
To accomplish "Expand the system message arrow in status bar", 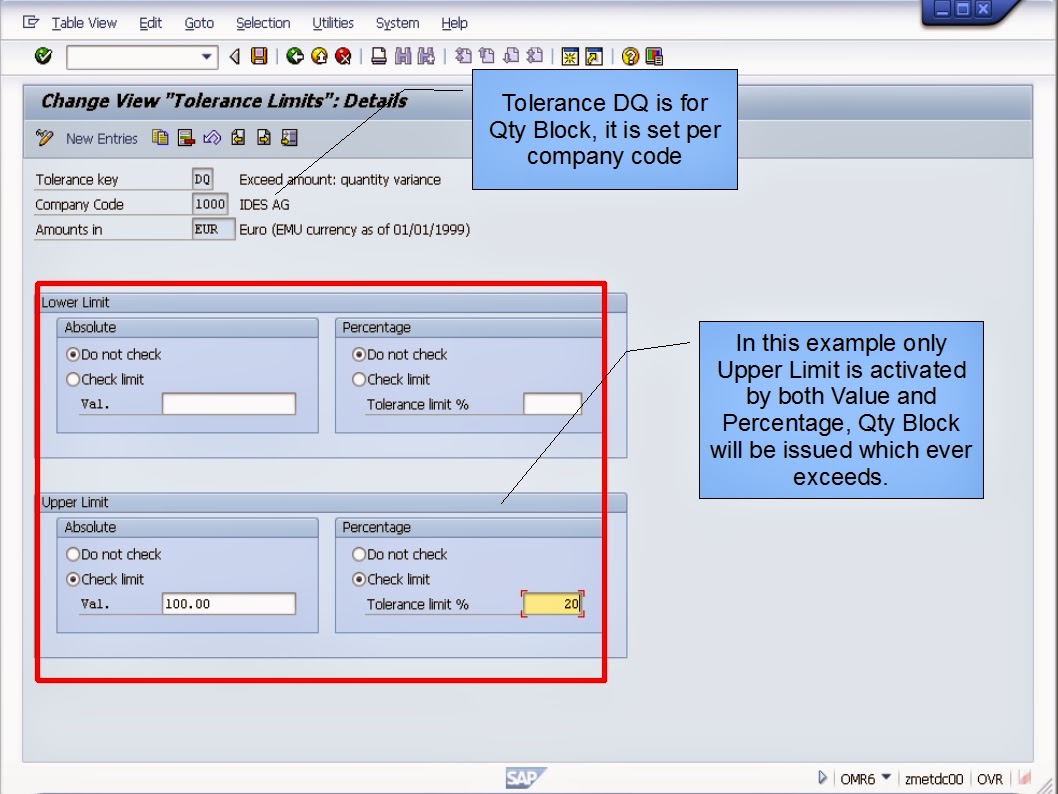I will tap(822, 777).
